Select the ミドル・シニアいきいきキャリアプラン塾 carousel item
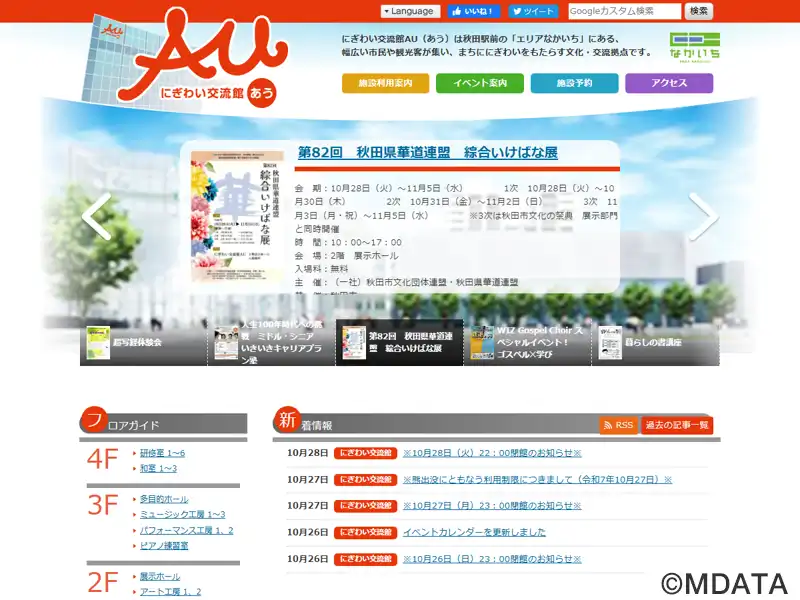The image size is (800, 600). coord(271,342)
